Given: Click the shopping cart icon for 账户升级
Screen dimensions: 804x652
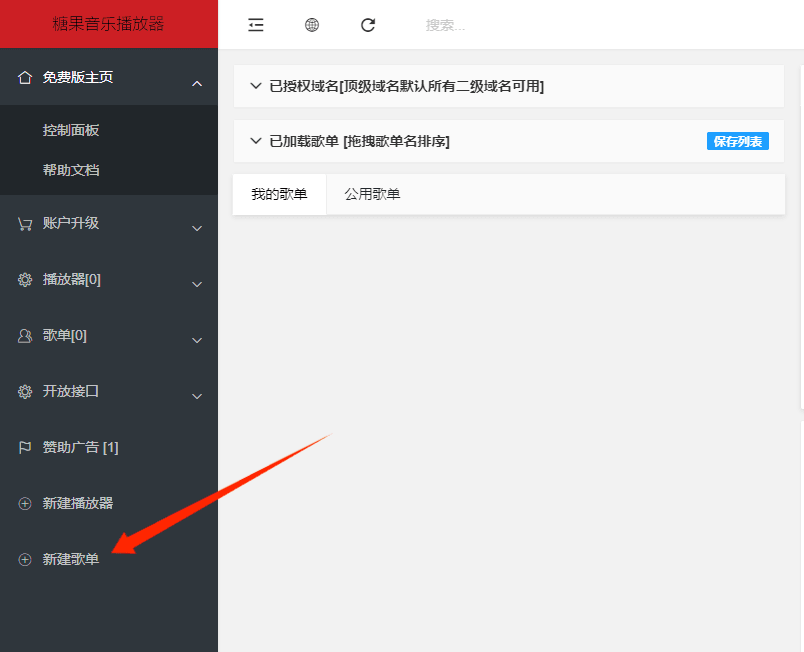Looking at the screenshot, I should [25, 224].
